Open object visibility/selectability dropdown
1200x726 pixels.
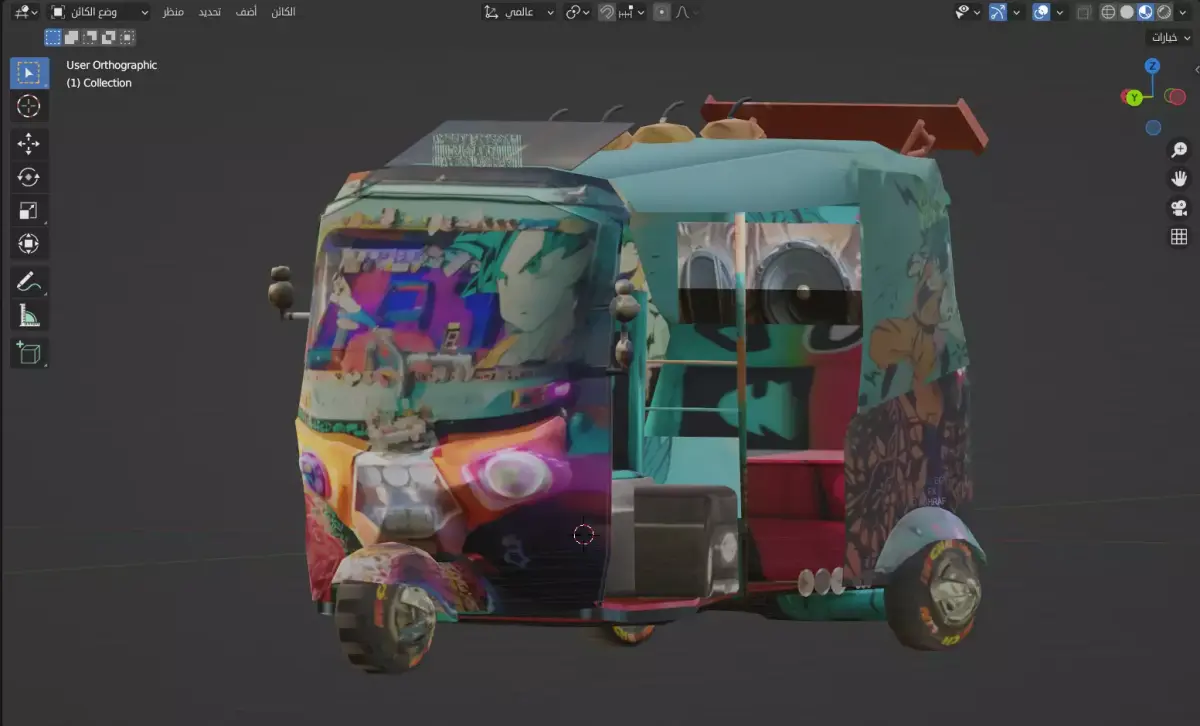click(x=967, y=12)
